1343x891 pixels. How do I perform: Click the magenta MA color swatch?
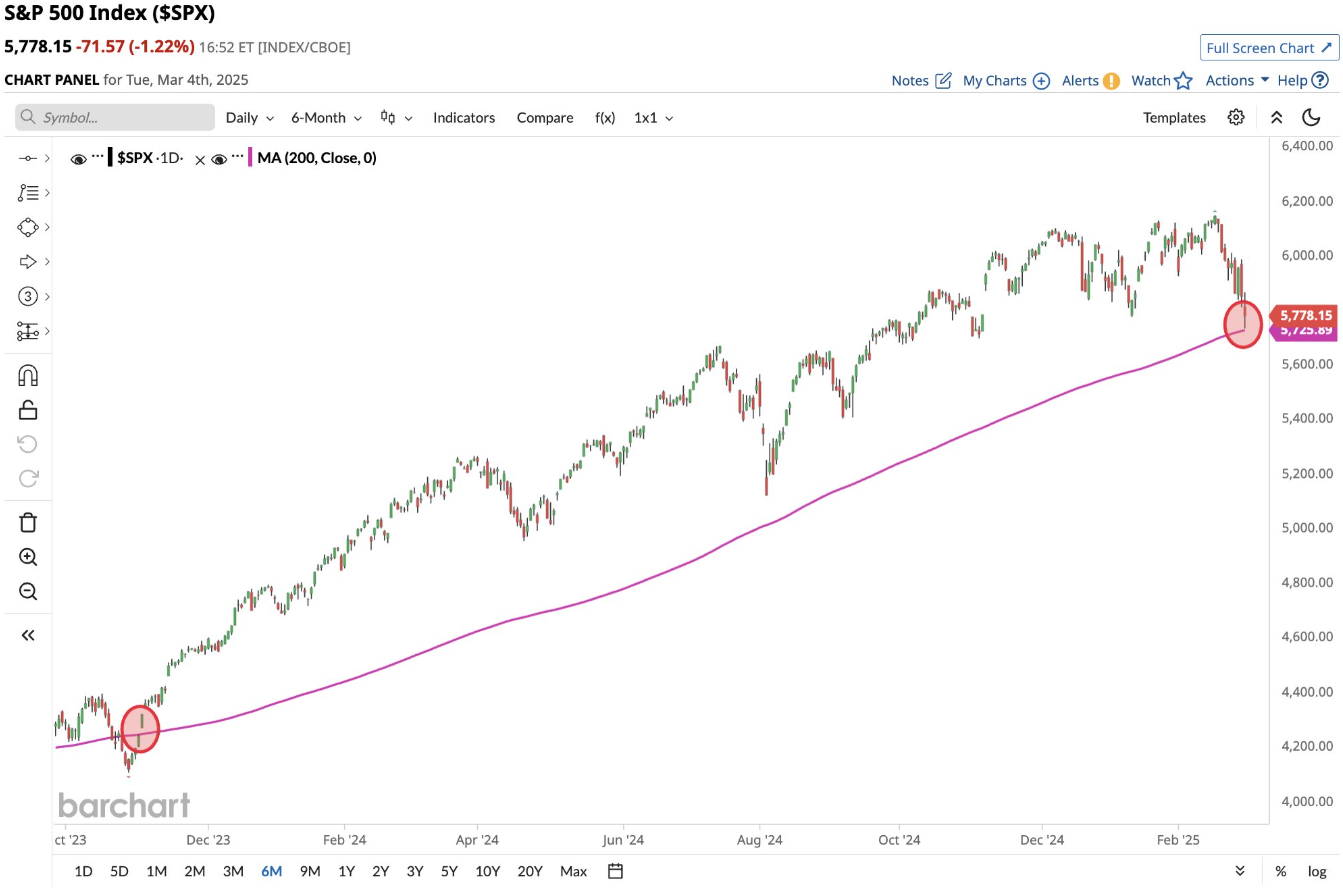pos(249,158)
